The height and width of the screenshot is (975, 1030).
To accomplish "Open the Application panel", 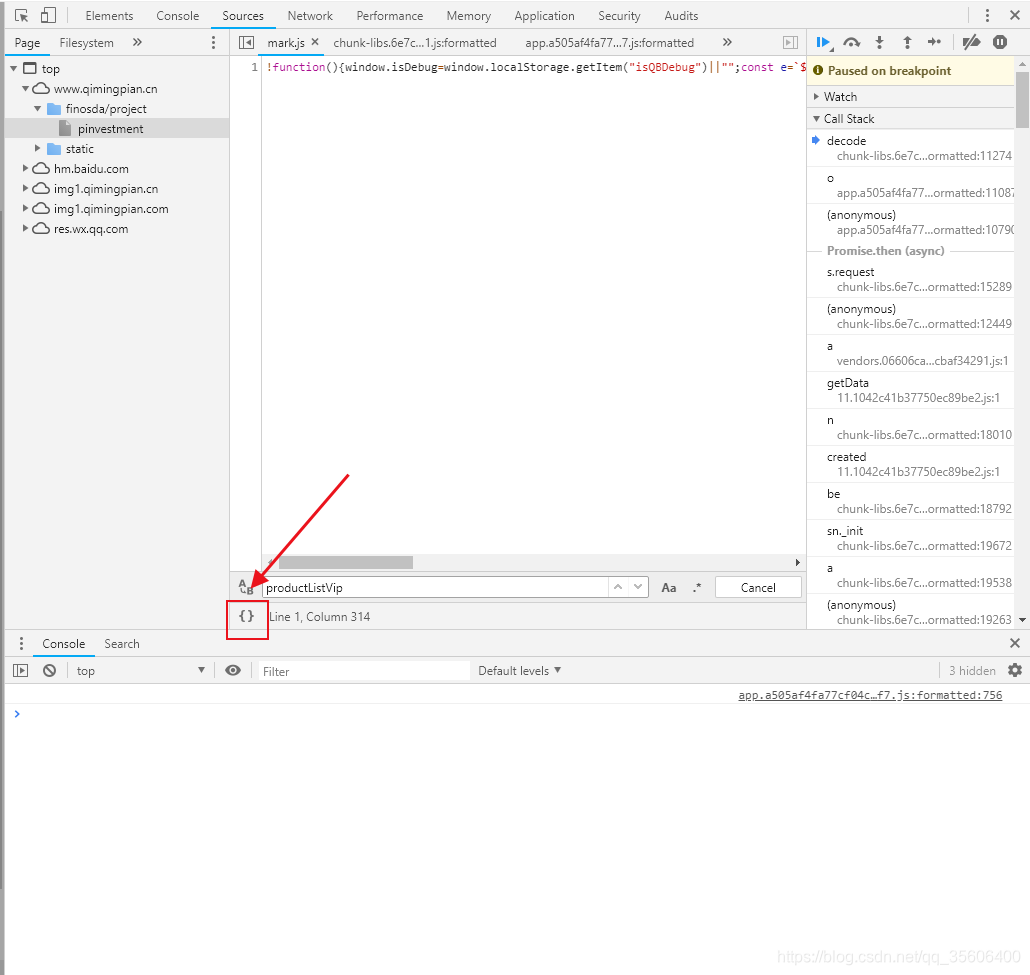I will click(x=545, y=16).
